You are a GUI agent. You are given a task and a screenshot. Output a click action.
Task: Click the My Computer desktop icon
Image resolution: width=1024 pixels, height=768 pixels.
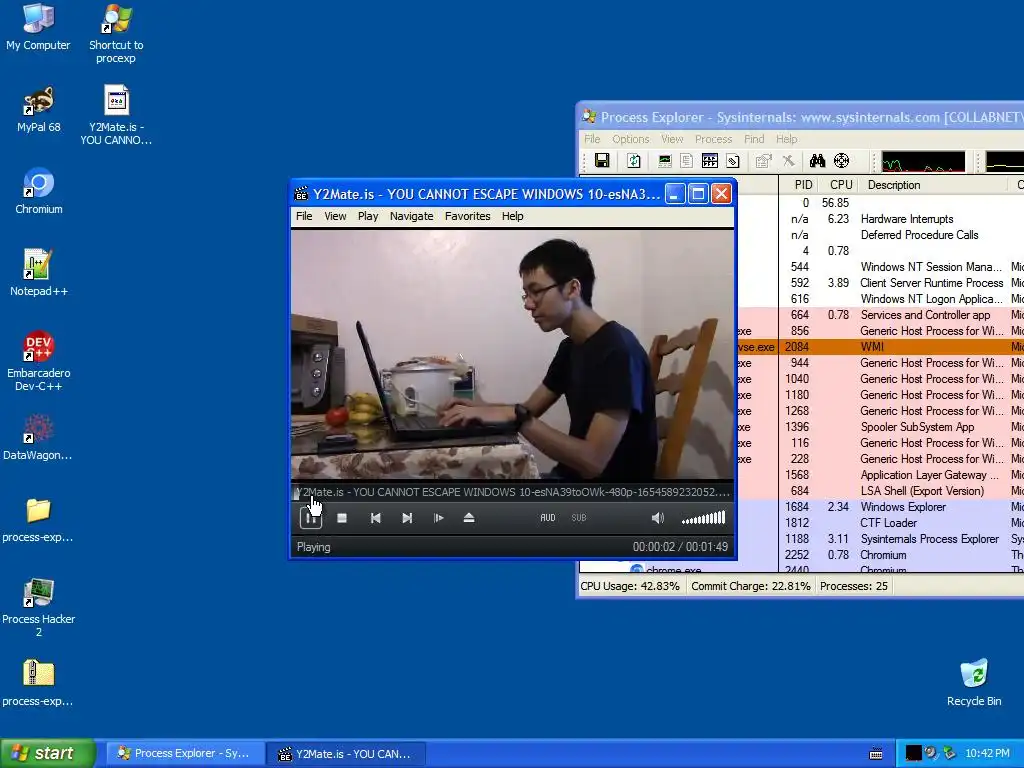tap(38, 27)
